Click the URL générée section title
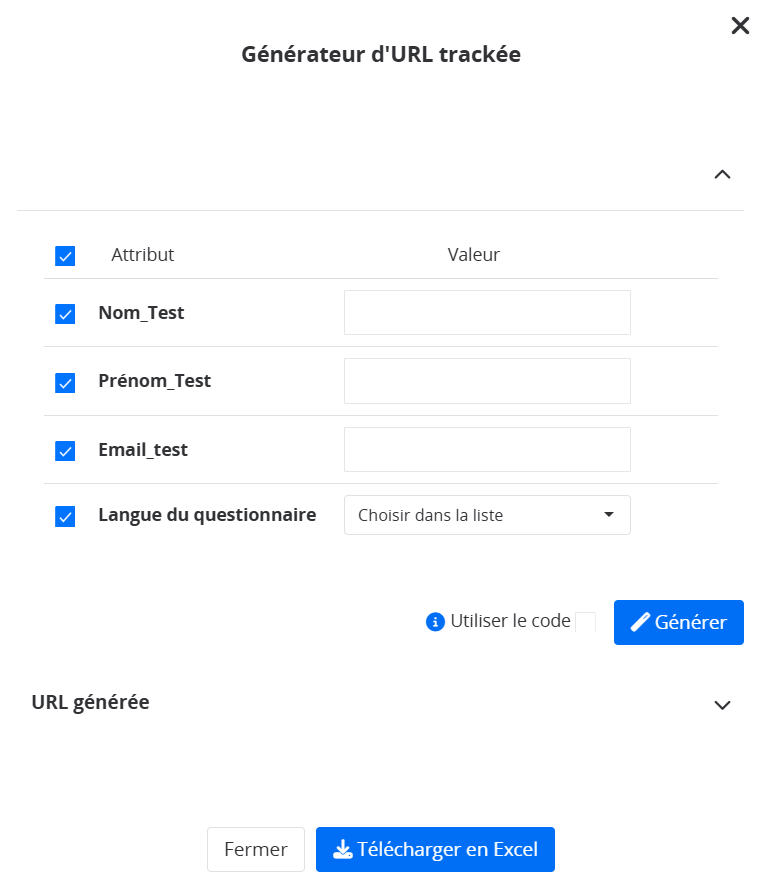763x885 pixels. (x=91, y=702)
